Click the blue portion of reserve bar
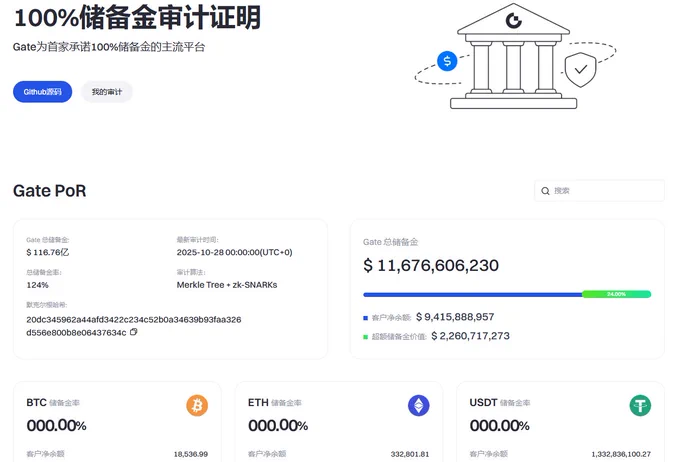Screen dimensions: 680x462 [473, 295]
